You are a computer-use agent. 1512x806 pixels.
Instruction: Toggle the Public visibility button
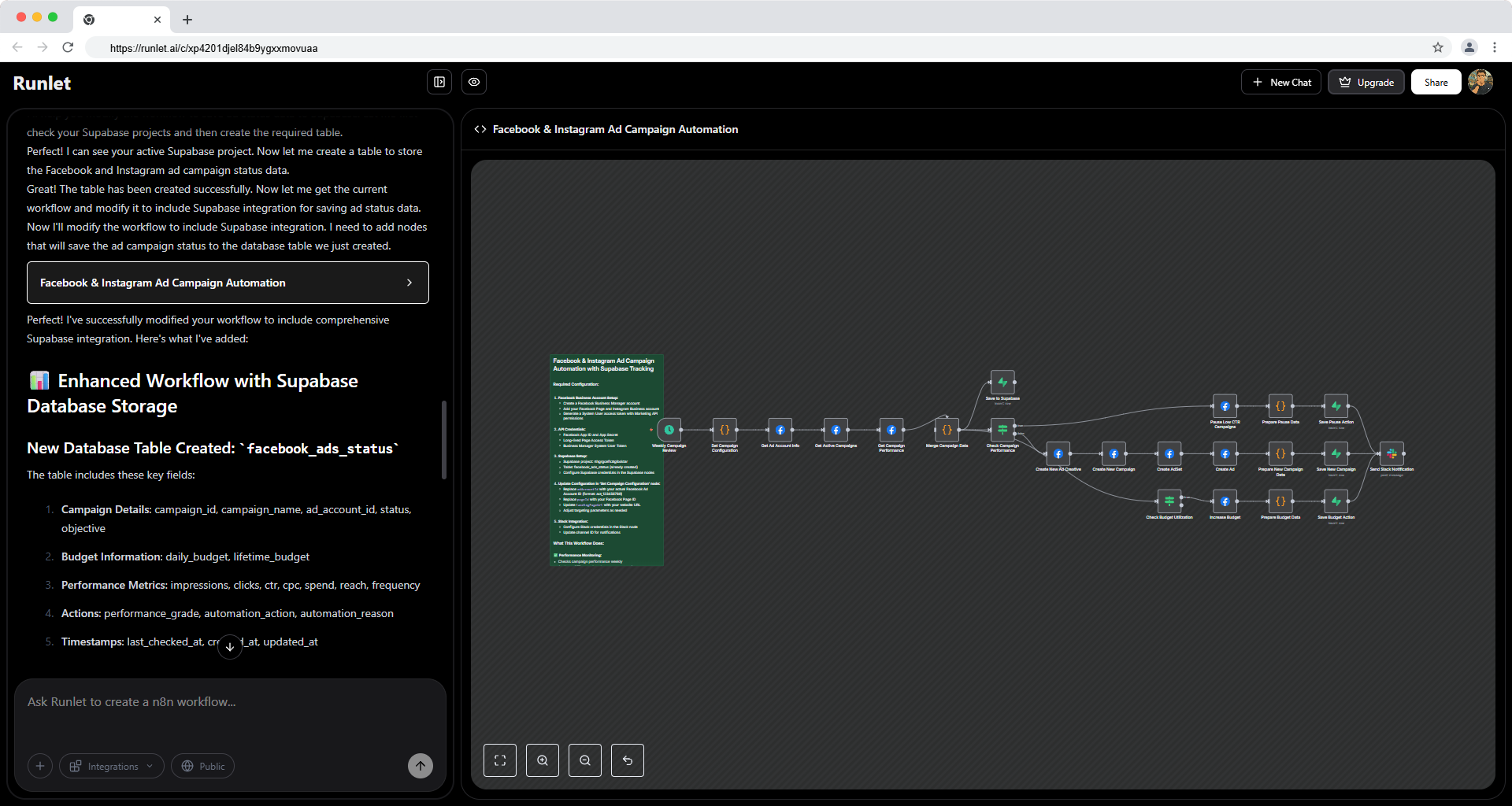pyautogui.click(x=202, y=766)
